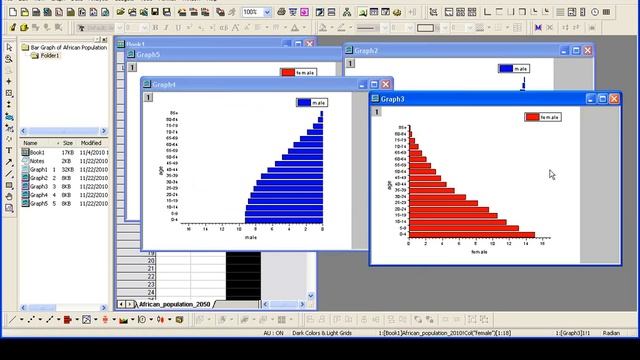Click the Print icon beside zoom box

click(x=281, y=12)
